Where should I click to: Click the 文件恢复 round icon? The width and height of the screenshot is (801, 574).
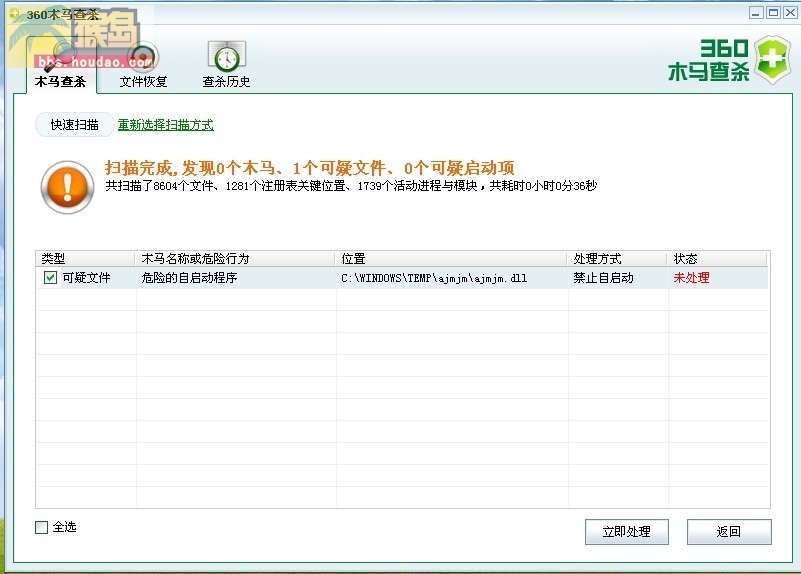tap(143, 56)
